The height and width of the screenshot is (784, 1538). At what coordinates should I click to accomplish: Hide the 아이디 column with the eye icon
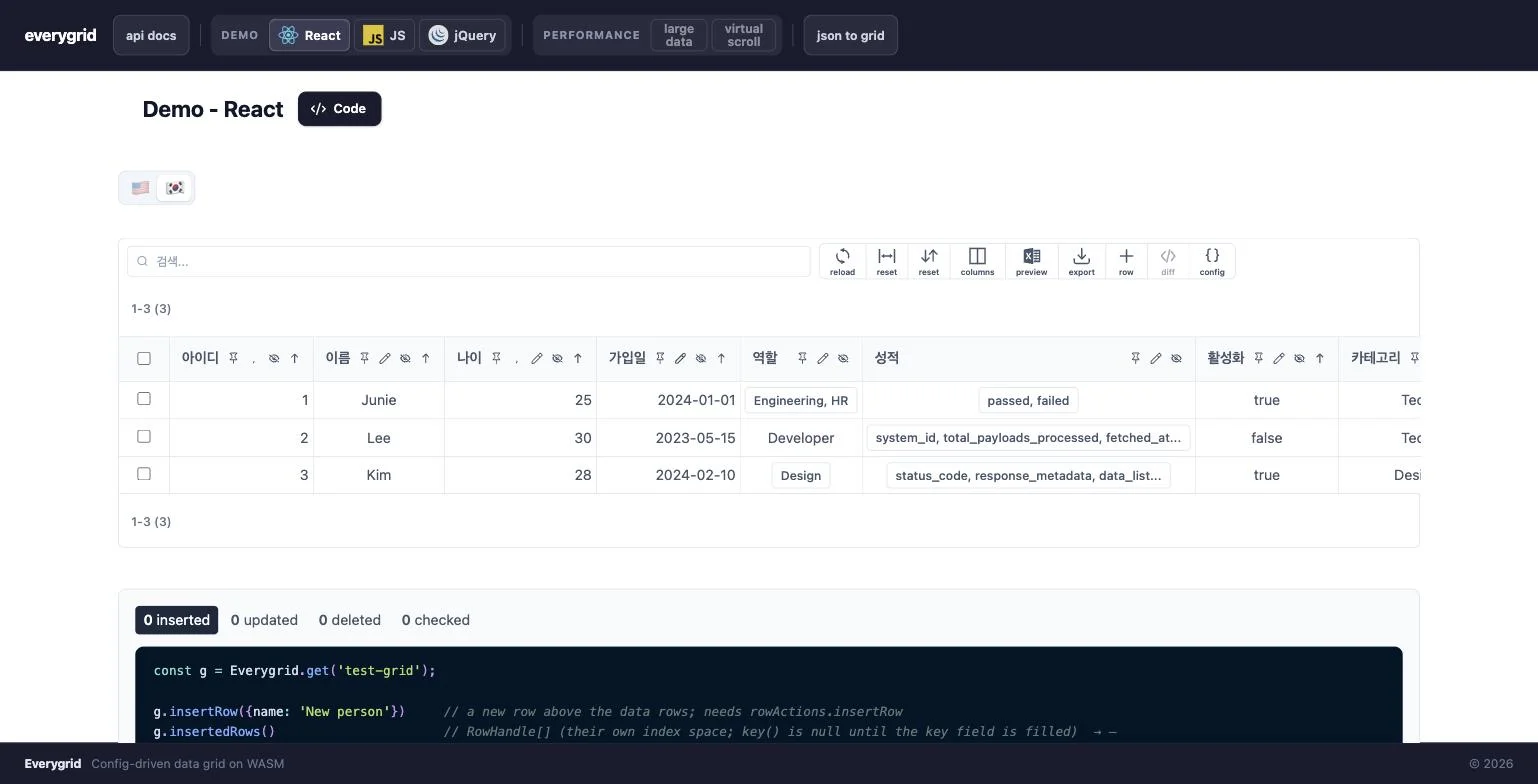pos(274,358)
